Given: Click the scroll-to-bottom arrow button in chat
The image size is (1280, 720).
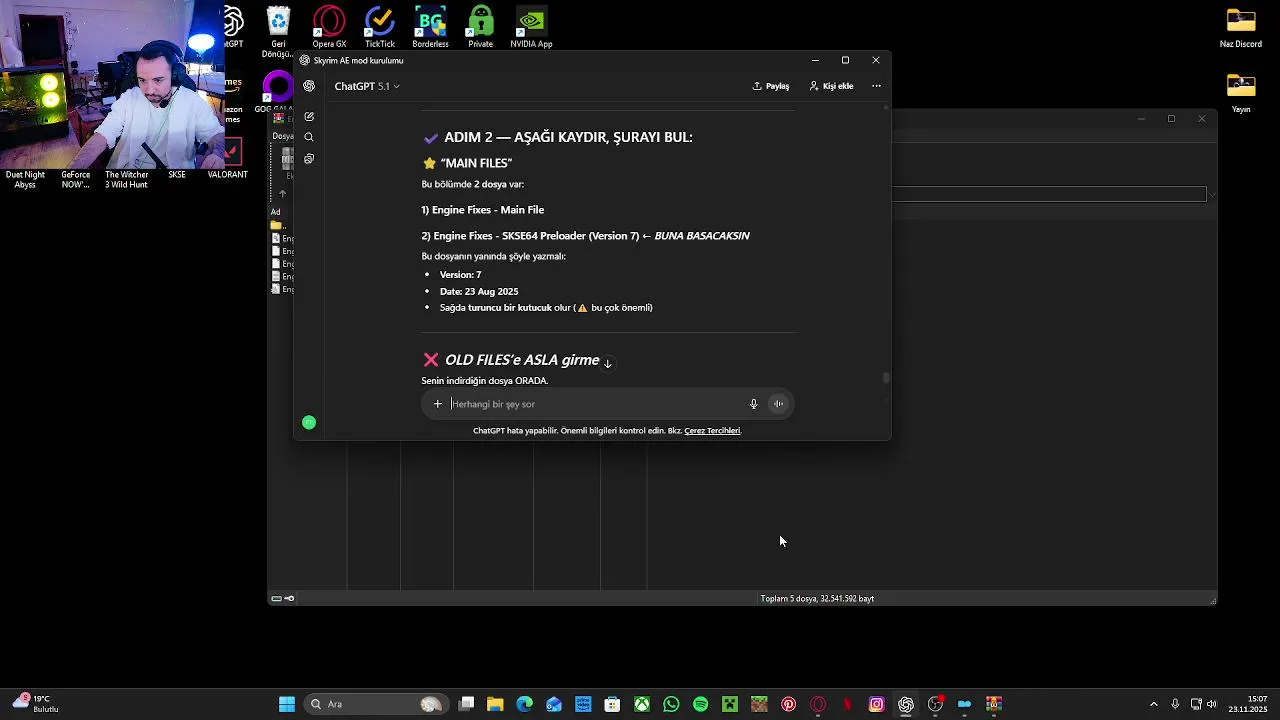Looking at the screenshot, I should 607,363.
